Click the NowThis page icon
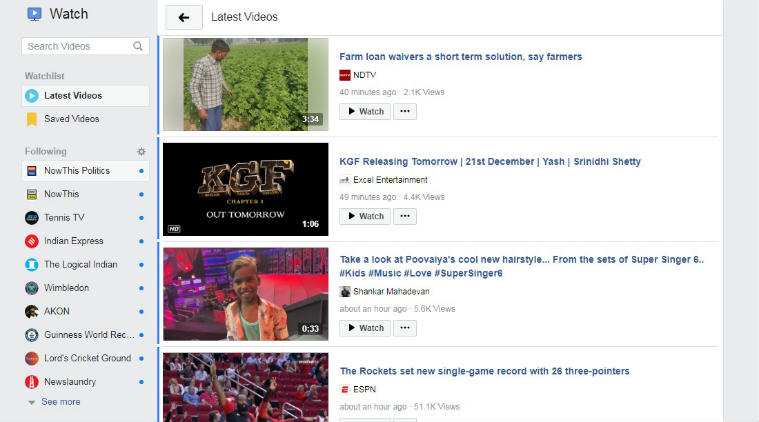 pyautogui.click(x=32, y=194)
